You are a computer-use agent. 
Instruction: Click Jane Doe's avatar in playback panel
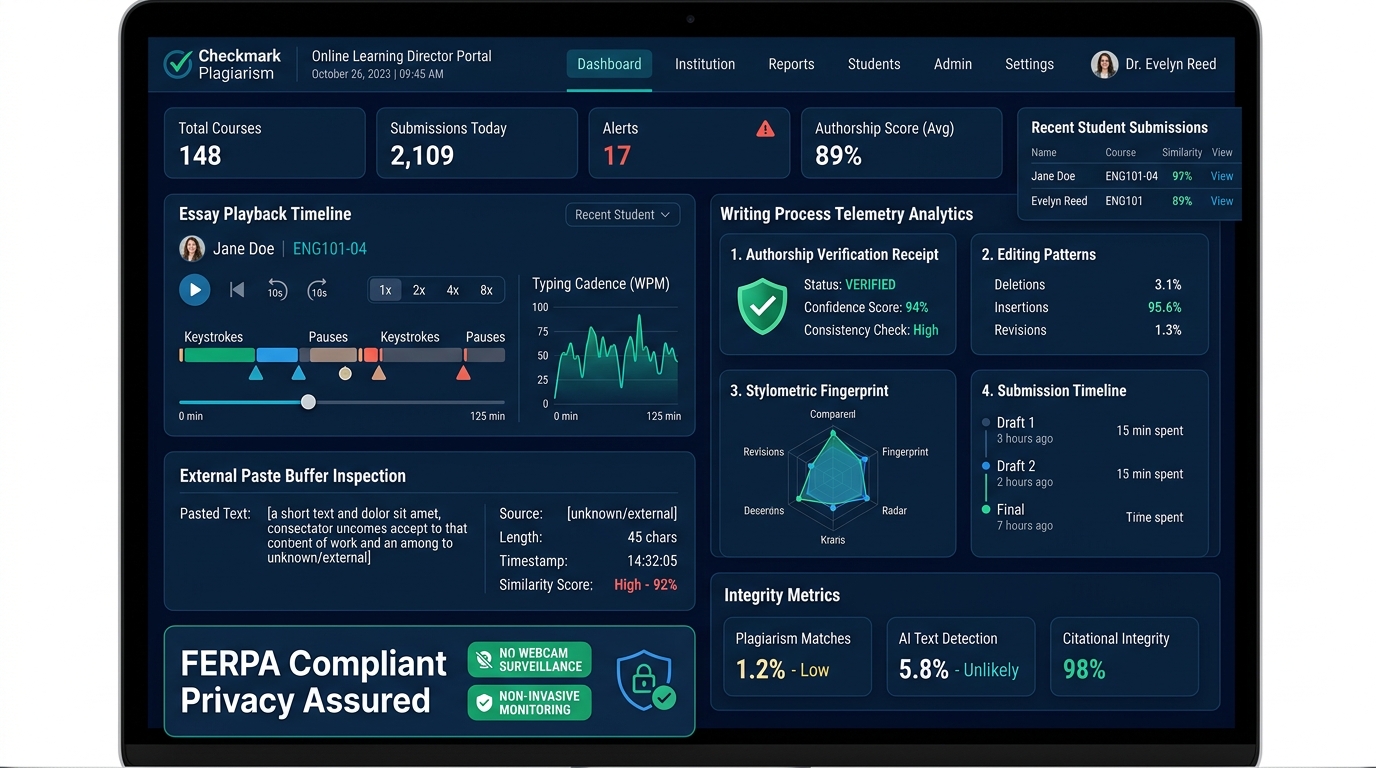192,249
